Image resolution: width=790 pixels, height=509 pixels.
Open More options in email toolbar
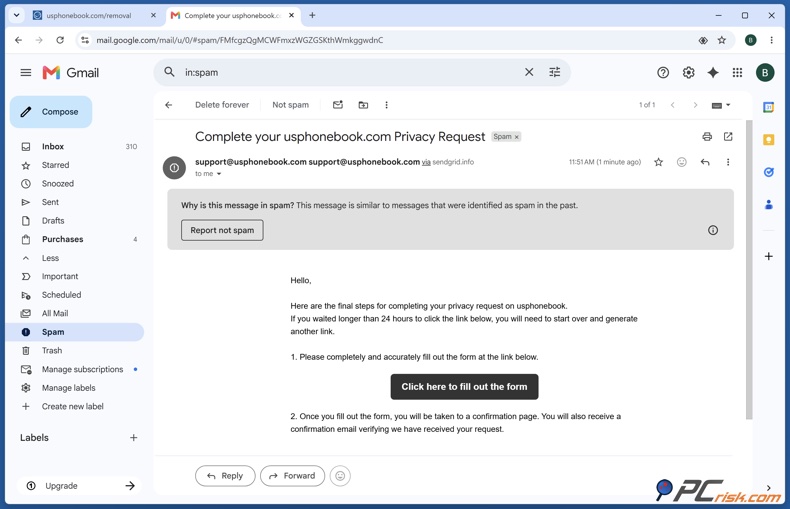coord(386,105)
